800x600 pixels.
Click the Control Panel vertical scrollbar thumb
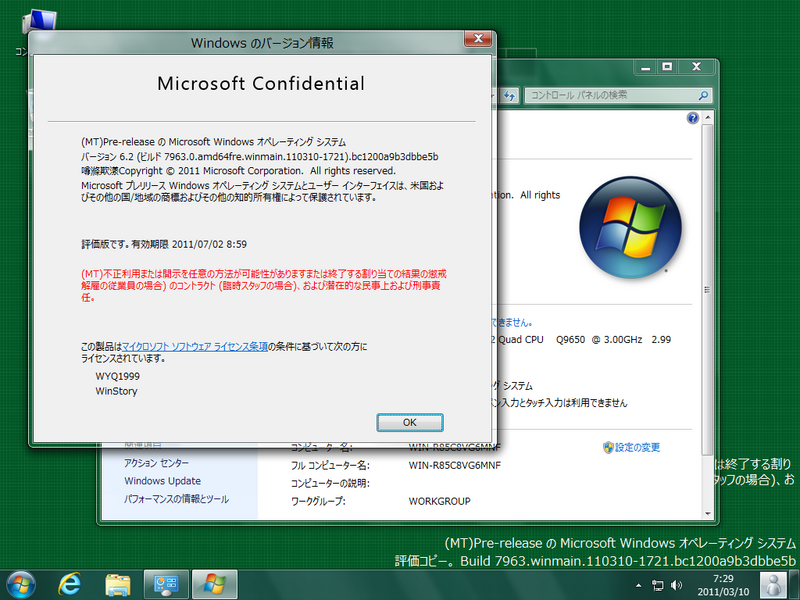(707, 290)
